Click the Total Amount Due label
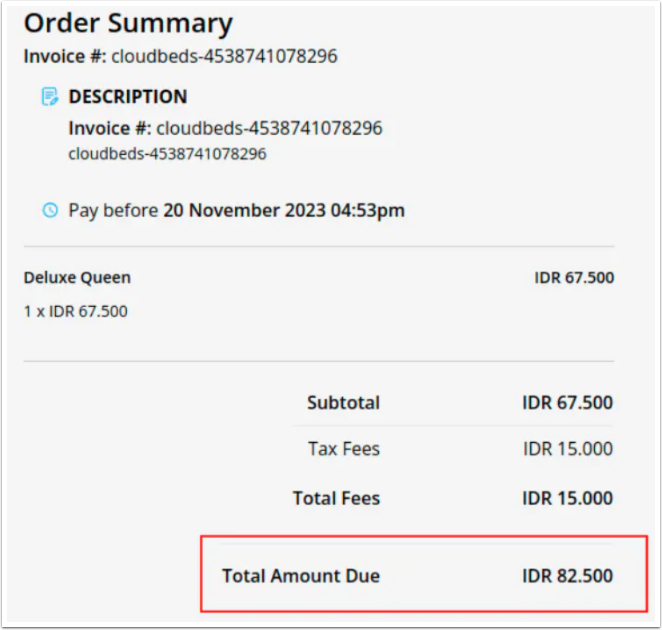The height and width of the screenshot is (630, 662). click(301, 576)
